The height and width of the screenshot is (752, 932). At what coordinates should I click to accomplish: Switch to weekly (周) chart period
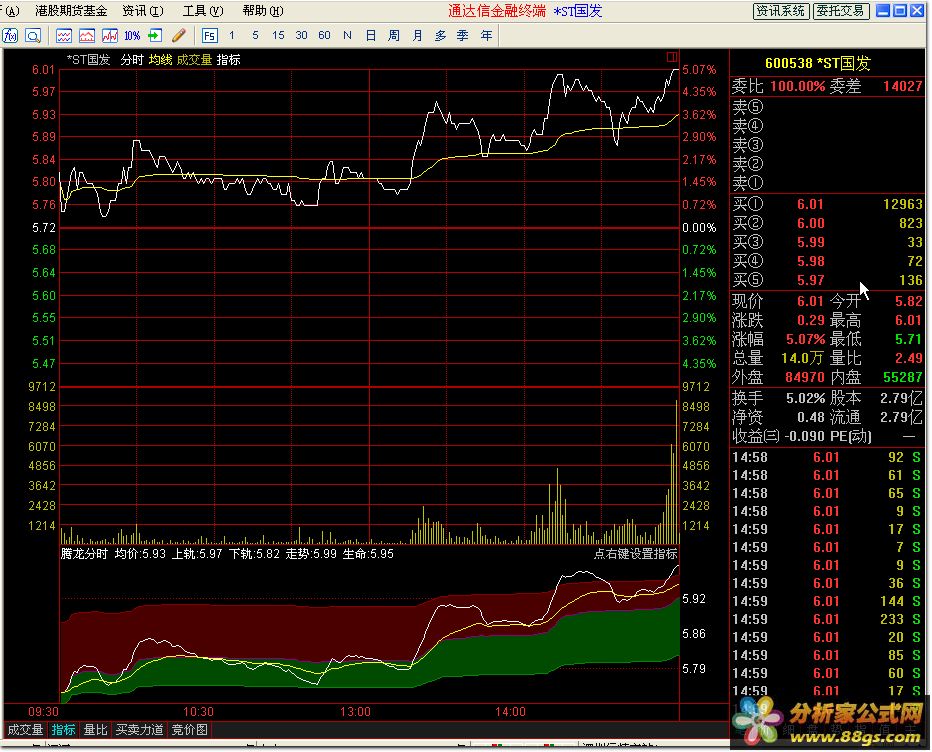pyautogui.click(x=393, y=36)
